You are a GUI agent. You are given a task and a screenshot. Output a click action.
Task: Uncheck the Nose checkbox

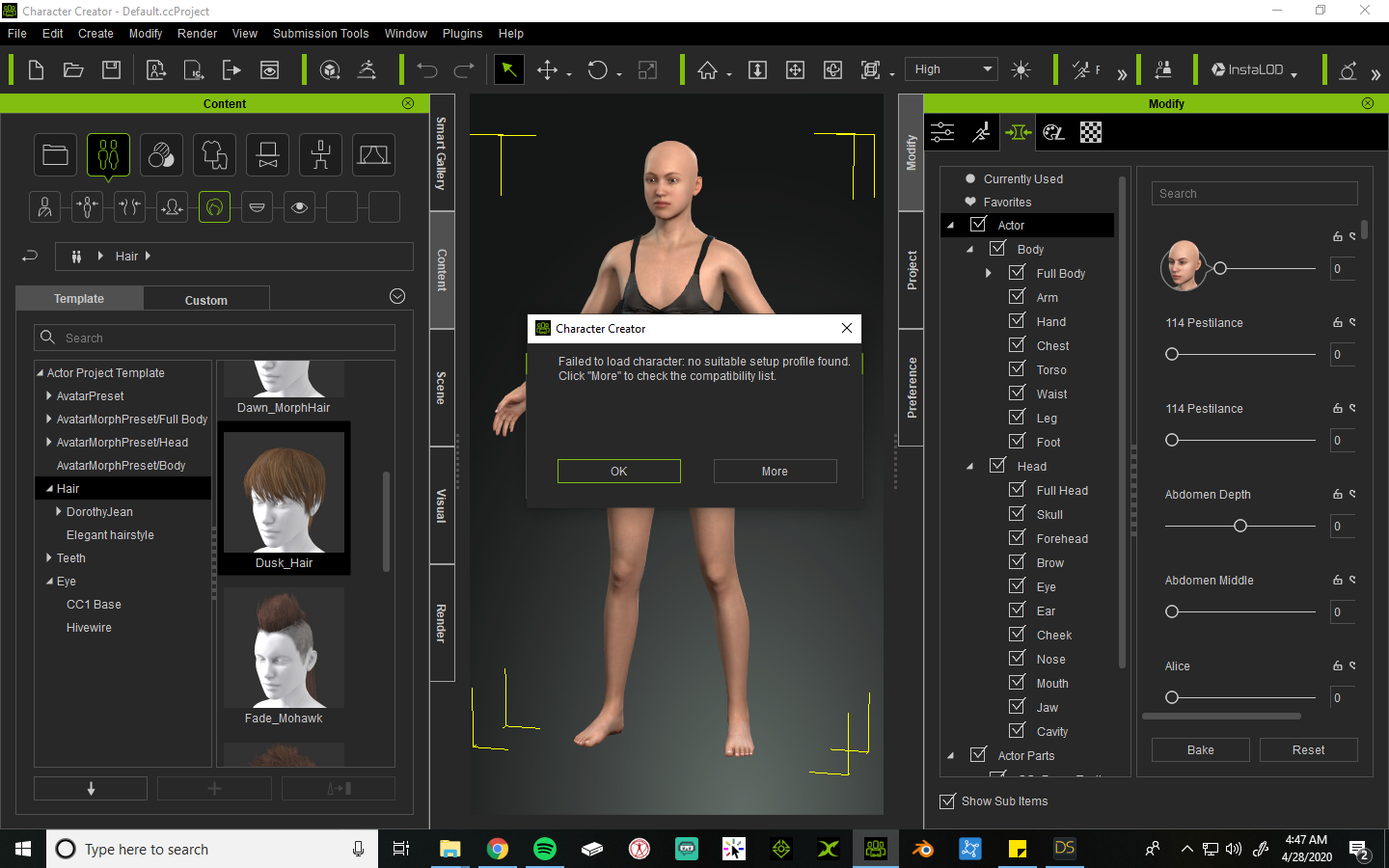(x=1017, y=659)
